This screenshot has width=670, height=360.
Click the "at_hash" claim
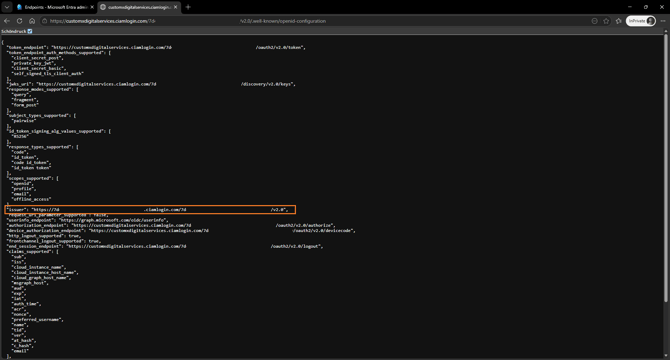click(24, 340)
